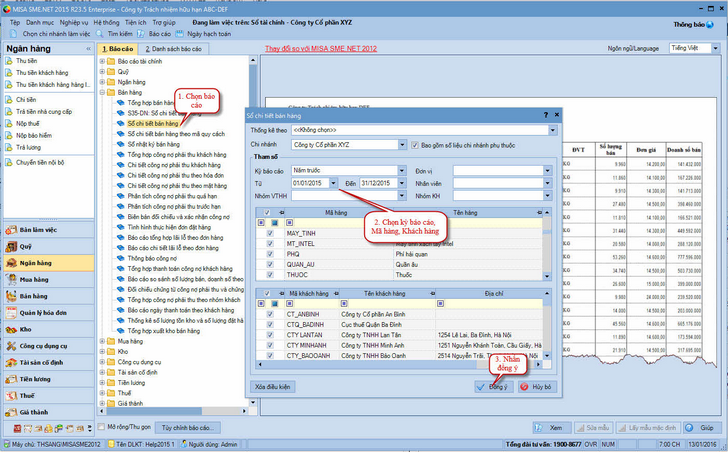
Task: Switch to Danh sách báo cáo tab
Action: pyautogui.click(x=173, y=49)
